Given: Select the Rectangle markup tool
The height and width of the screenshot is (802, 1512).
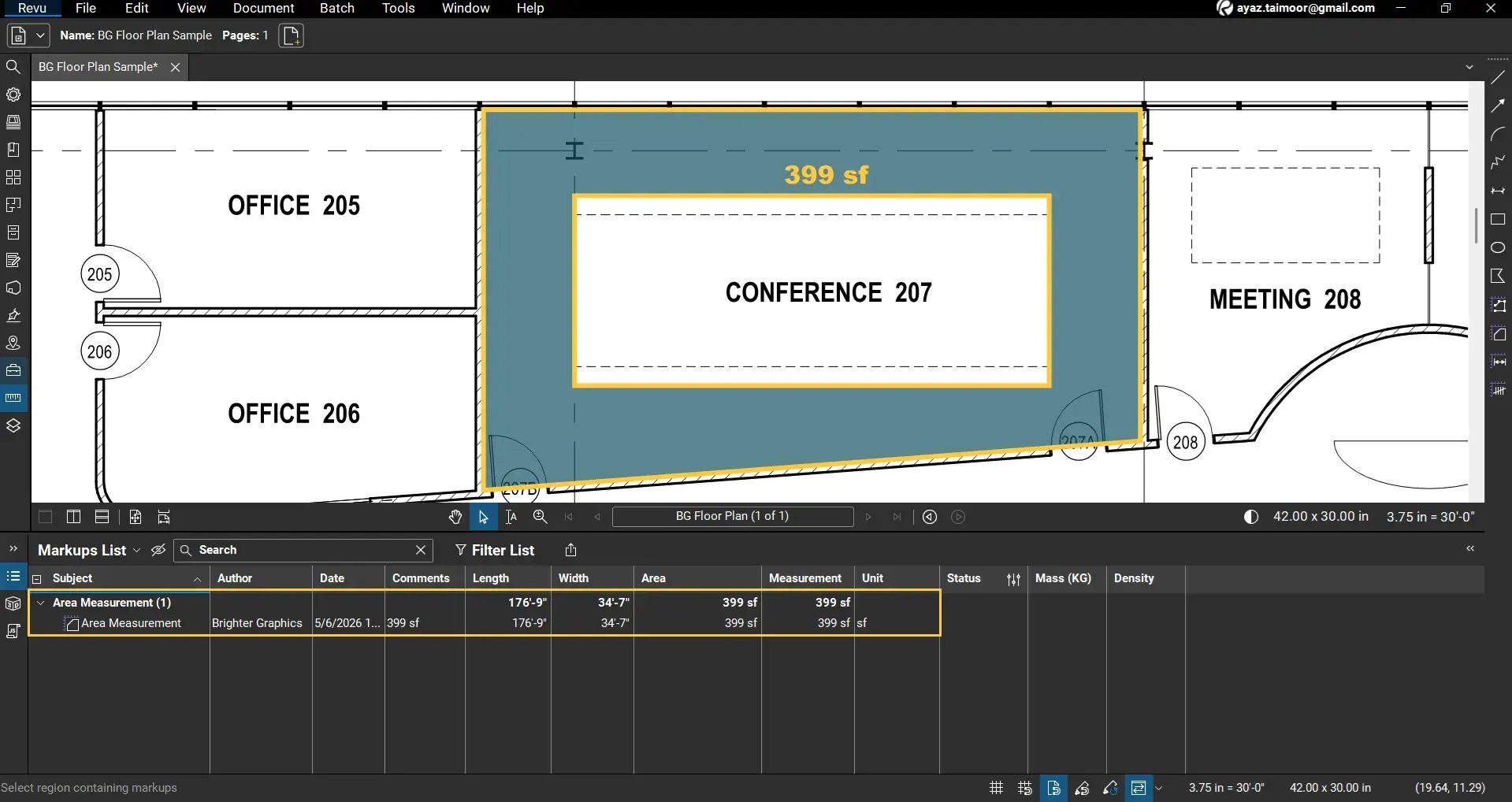Looking at the screenshot, I should point(1498,219).
